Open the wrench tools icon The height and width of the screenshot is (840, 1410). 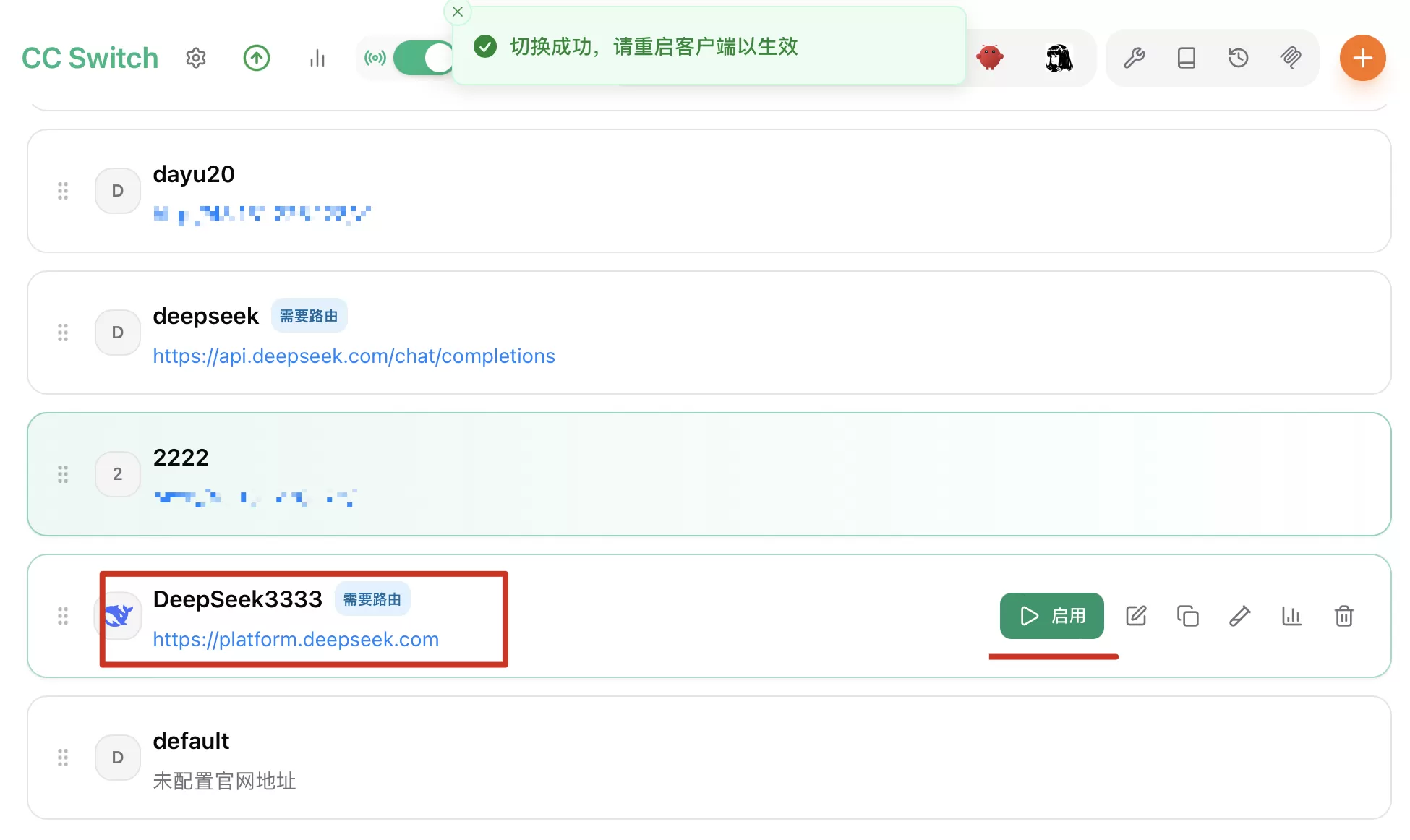[1135, 58]
